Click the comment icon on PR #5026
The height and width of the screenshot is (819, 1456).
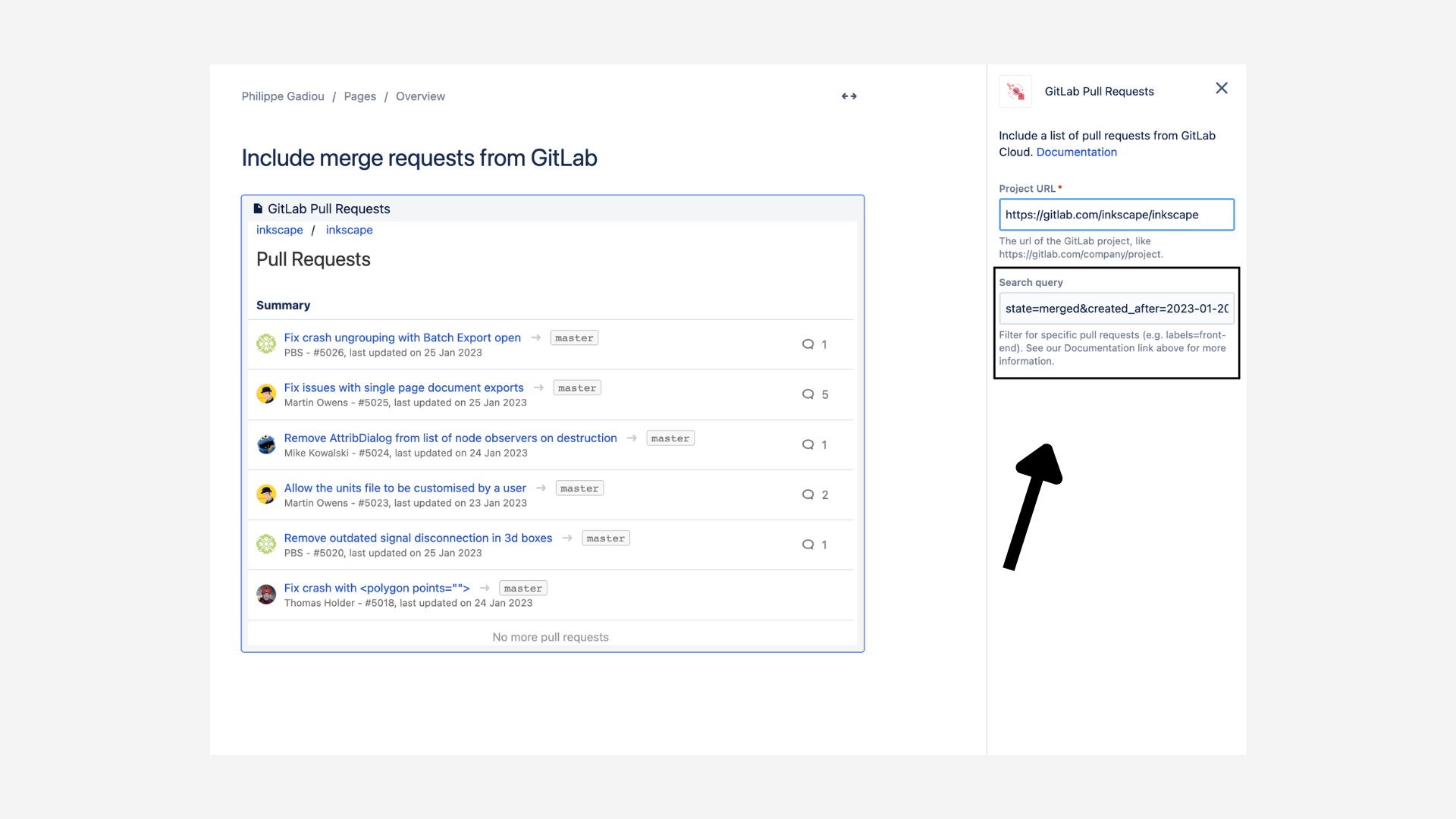click(808, 344)
